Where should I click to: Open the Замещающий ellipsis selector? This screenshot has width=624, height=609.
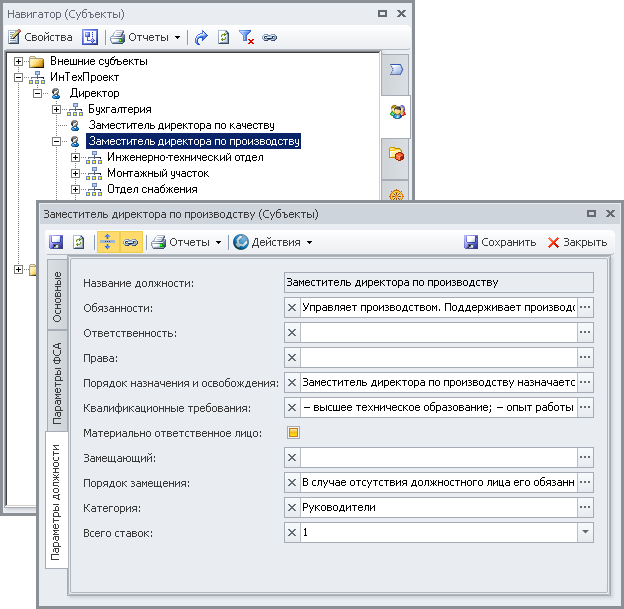coord(585,458)
